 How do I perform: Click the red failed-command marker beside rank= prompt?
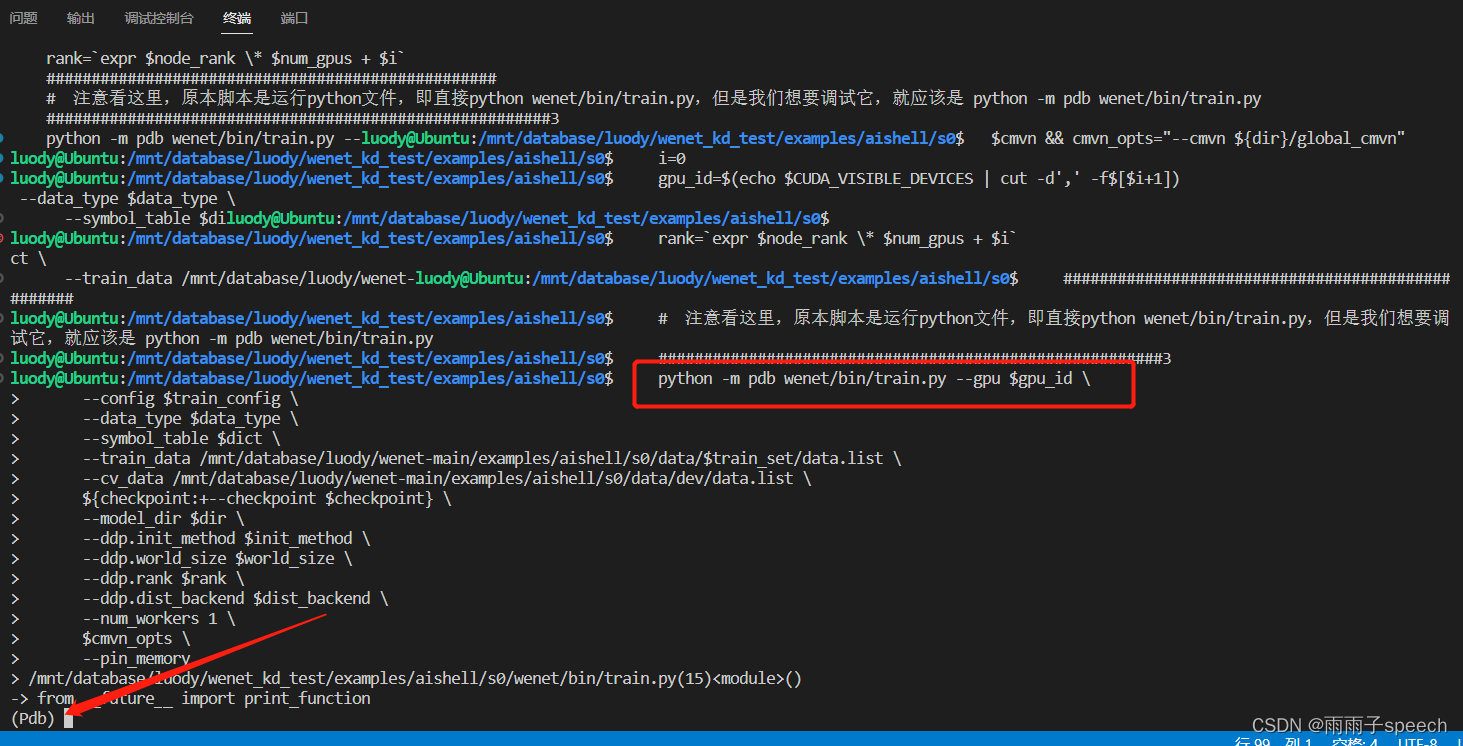pyautogui.click(x=3, y=238)
